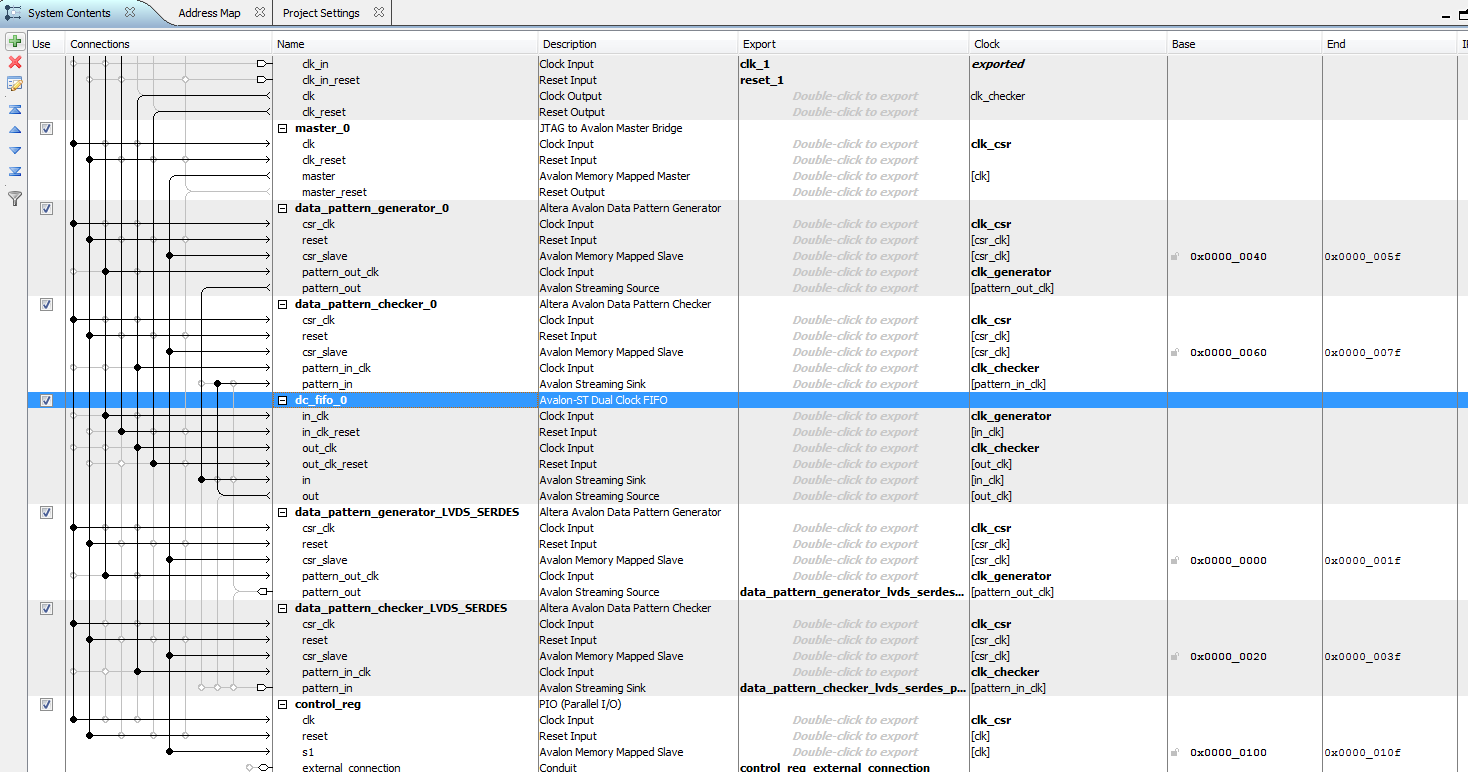Collapse the dc_fifo_0 component node
The height and width of the screenshot is (772, 1468).
[282, 401]
